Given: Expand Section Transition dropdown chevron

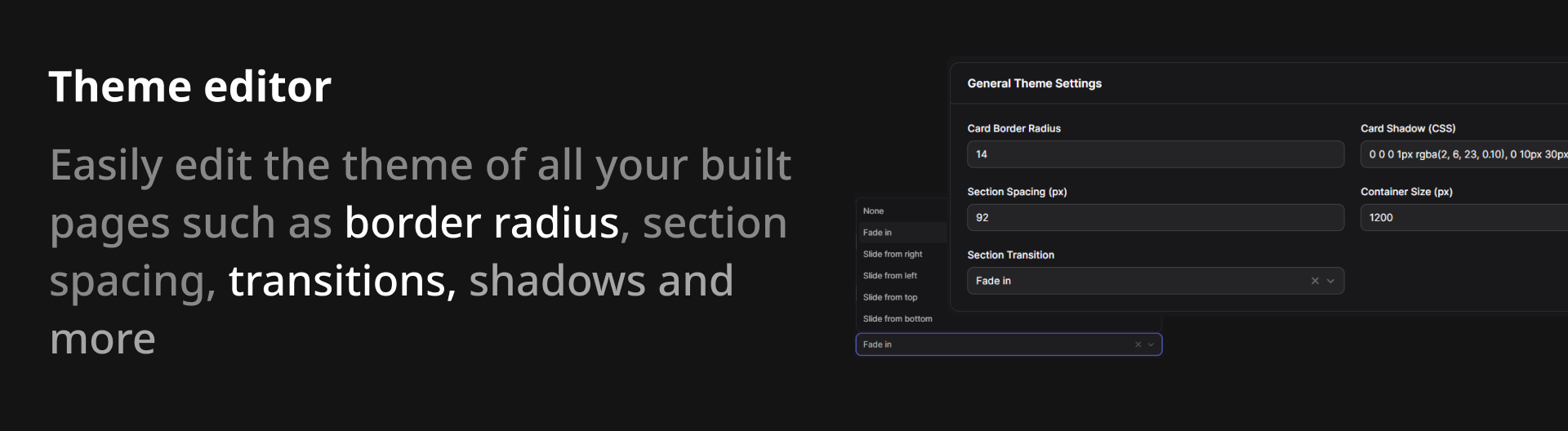Looking at the screenshot, I should (1330, 281).
